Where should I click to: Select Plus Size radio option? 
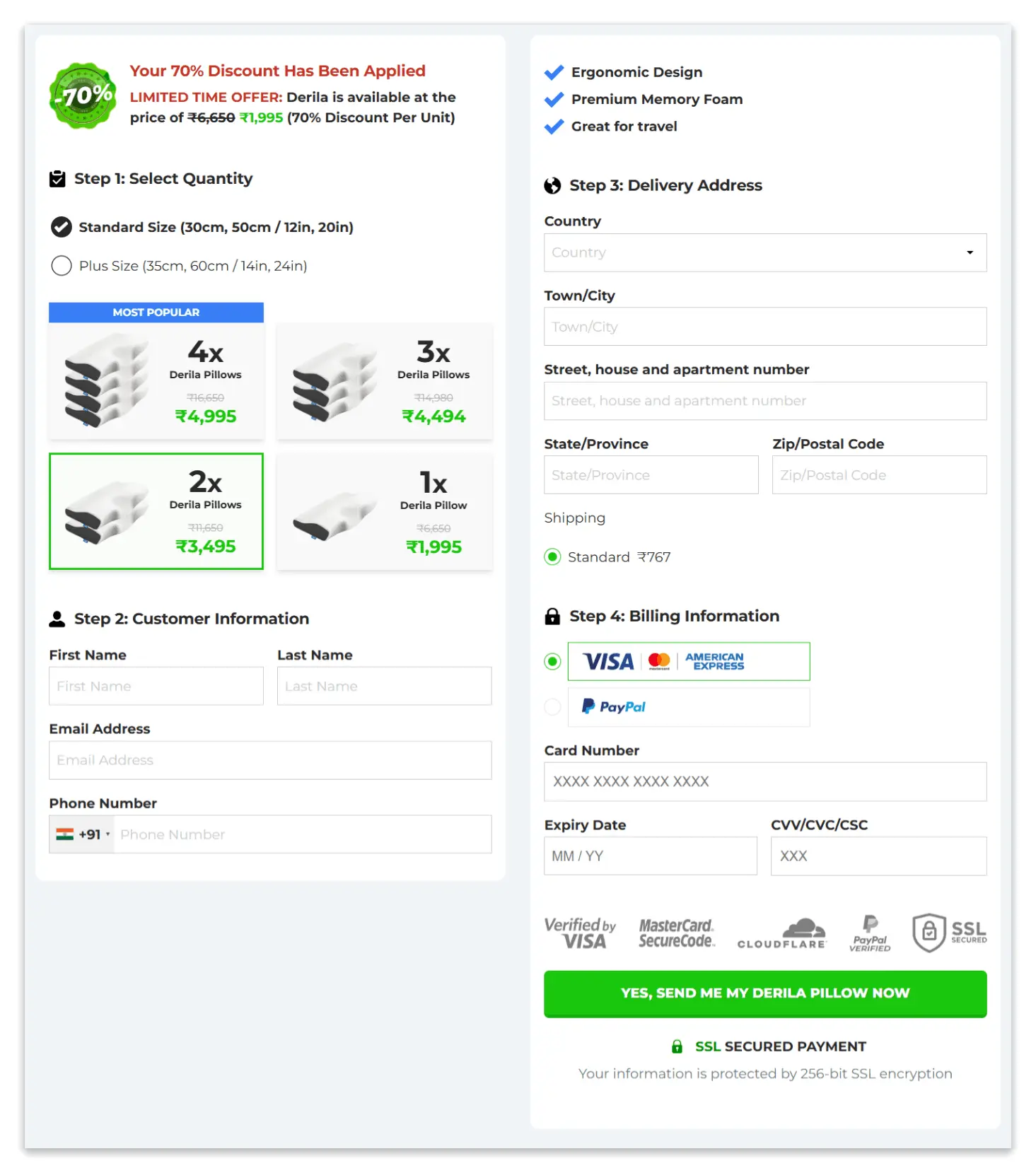62,266
